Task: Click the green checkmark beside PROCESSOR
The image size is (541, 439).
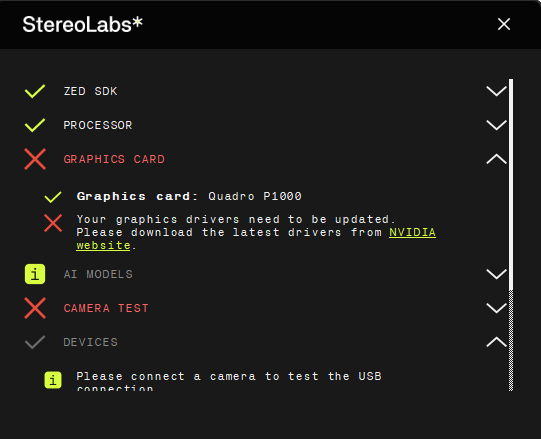Action: tap(35, 125)
